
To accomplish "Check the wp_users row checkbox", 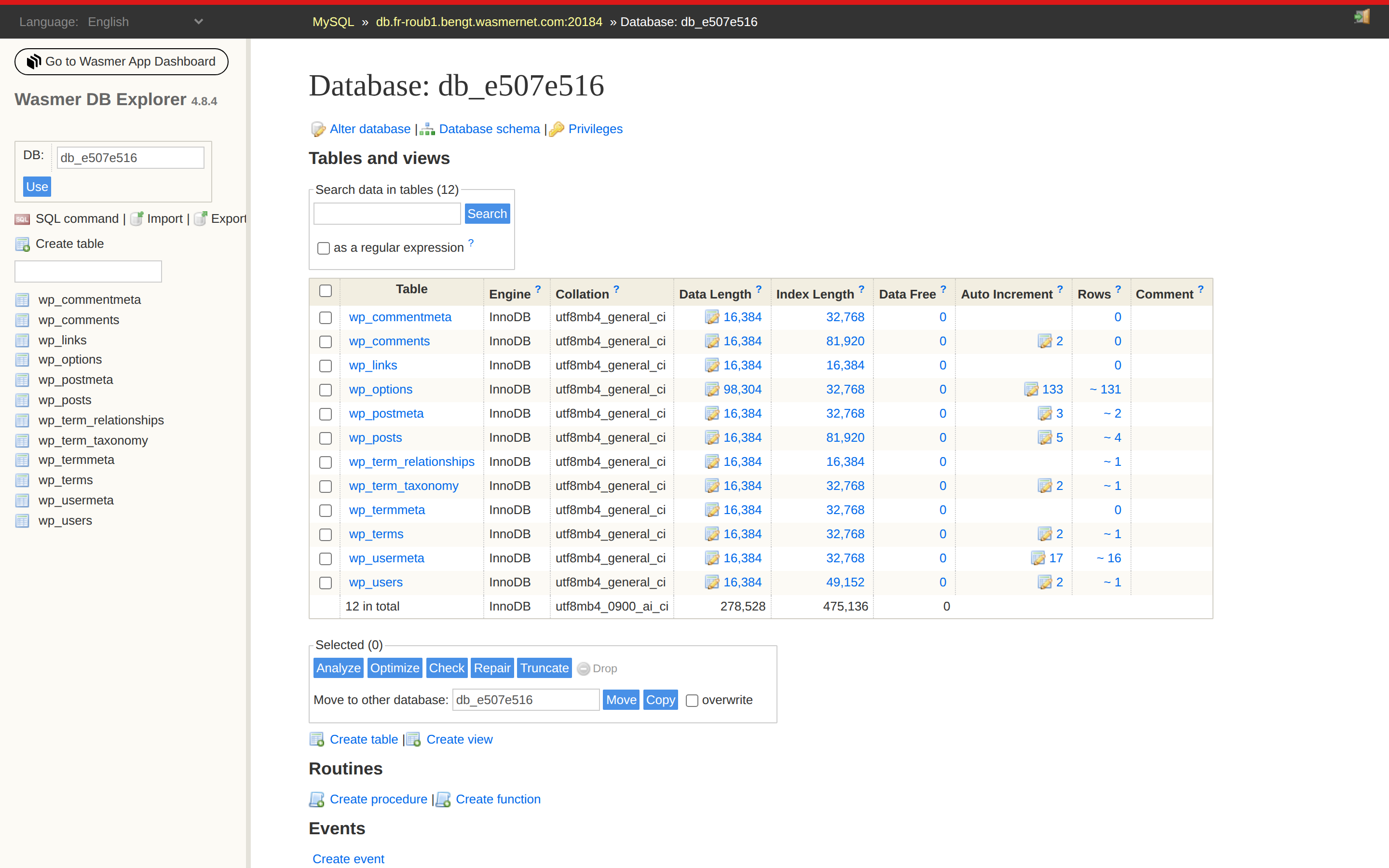I will pos(326,583).
